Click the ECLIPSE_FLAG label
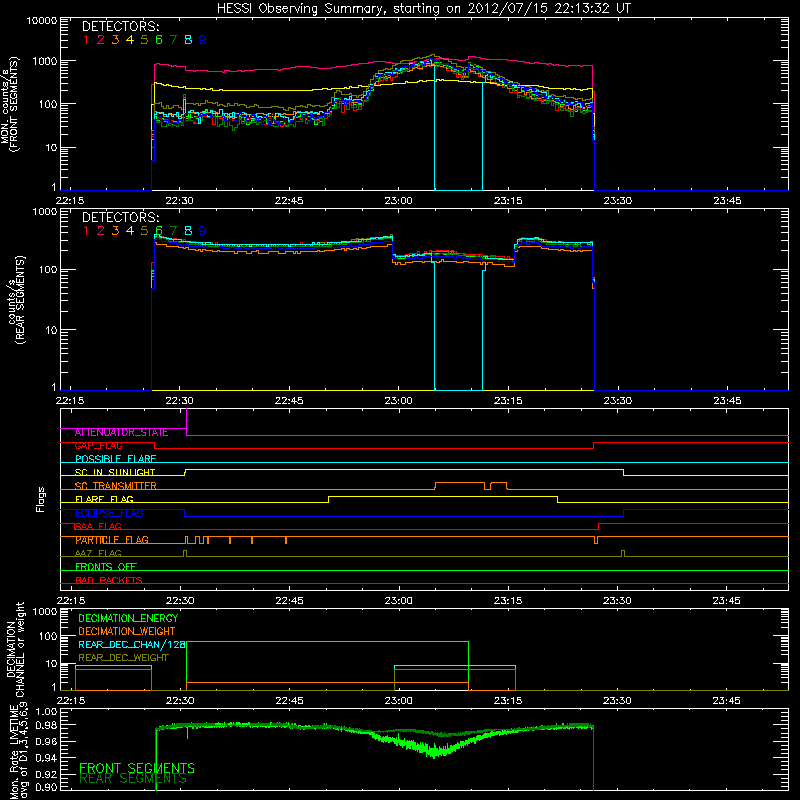 (109, 513)
